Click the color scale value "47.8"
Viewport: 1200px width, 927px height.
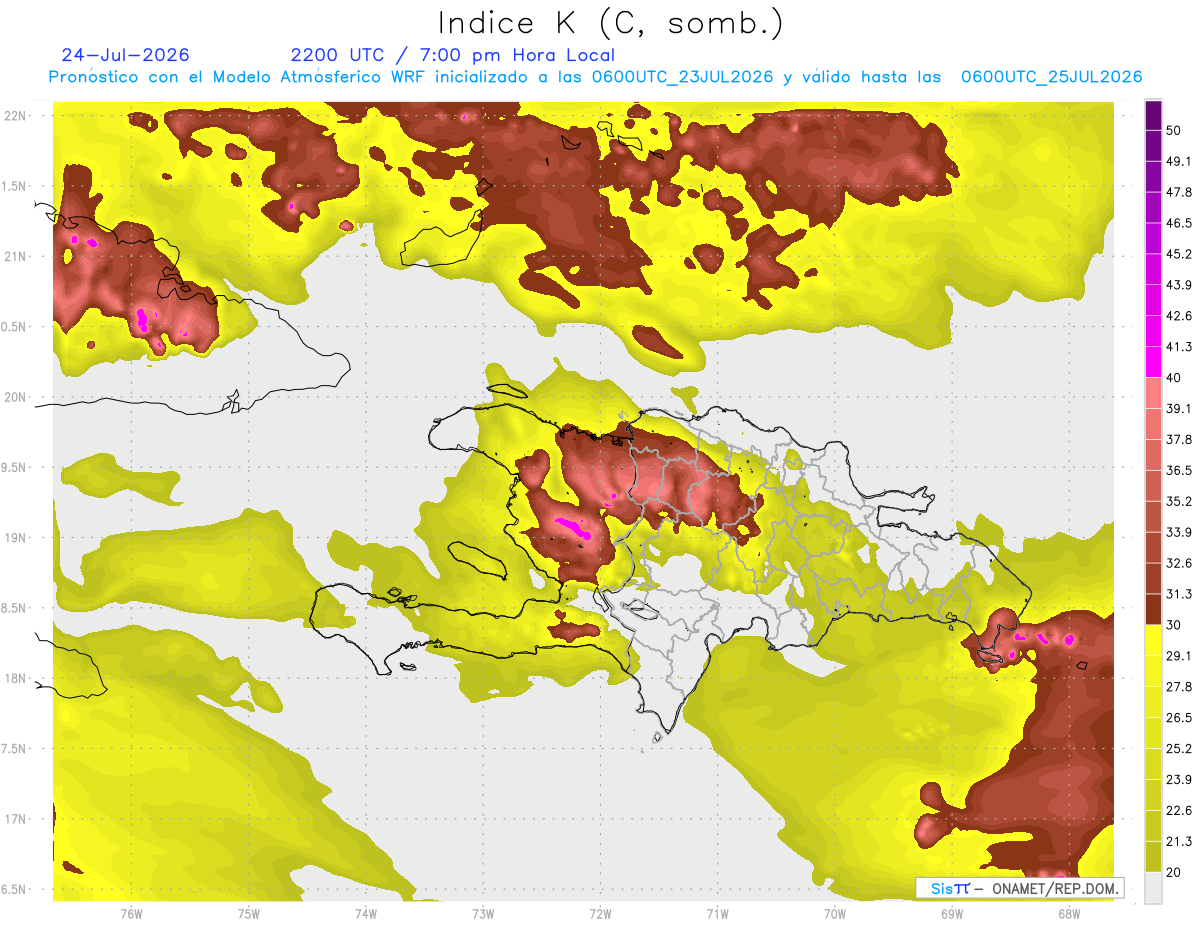click(1179, 193)
